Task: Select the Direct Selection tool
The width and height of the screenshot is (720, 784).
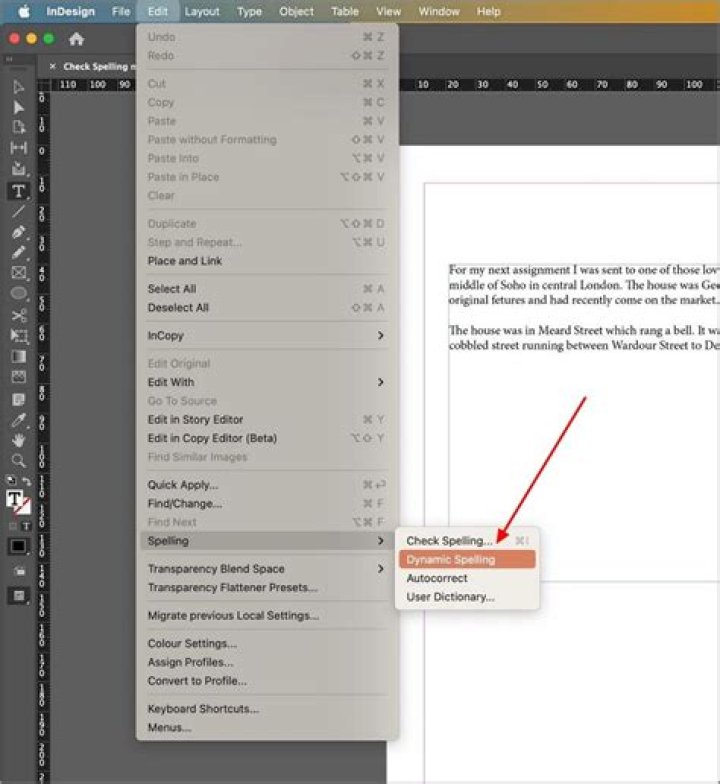Action: [18, 108]
